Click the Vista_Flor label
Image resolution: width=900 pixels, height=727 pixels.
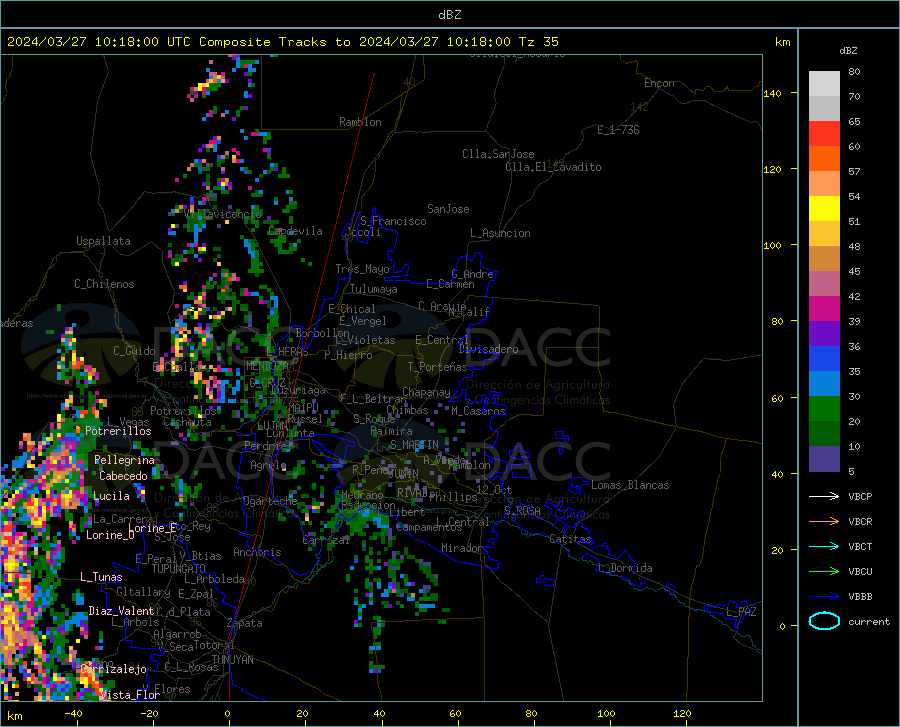click(130, 695)
